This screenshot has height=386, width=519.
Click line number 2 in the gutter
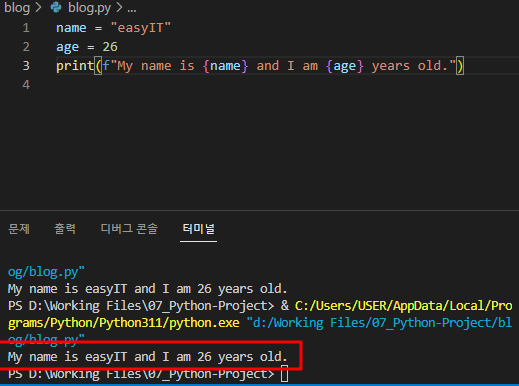[26, 47]
